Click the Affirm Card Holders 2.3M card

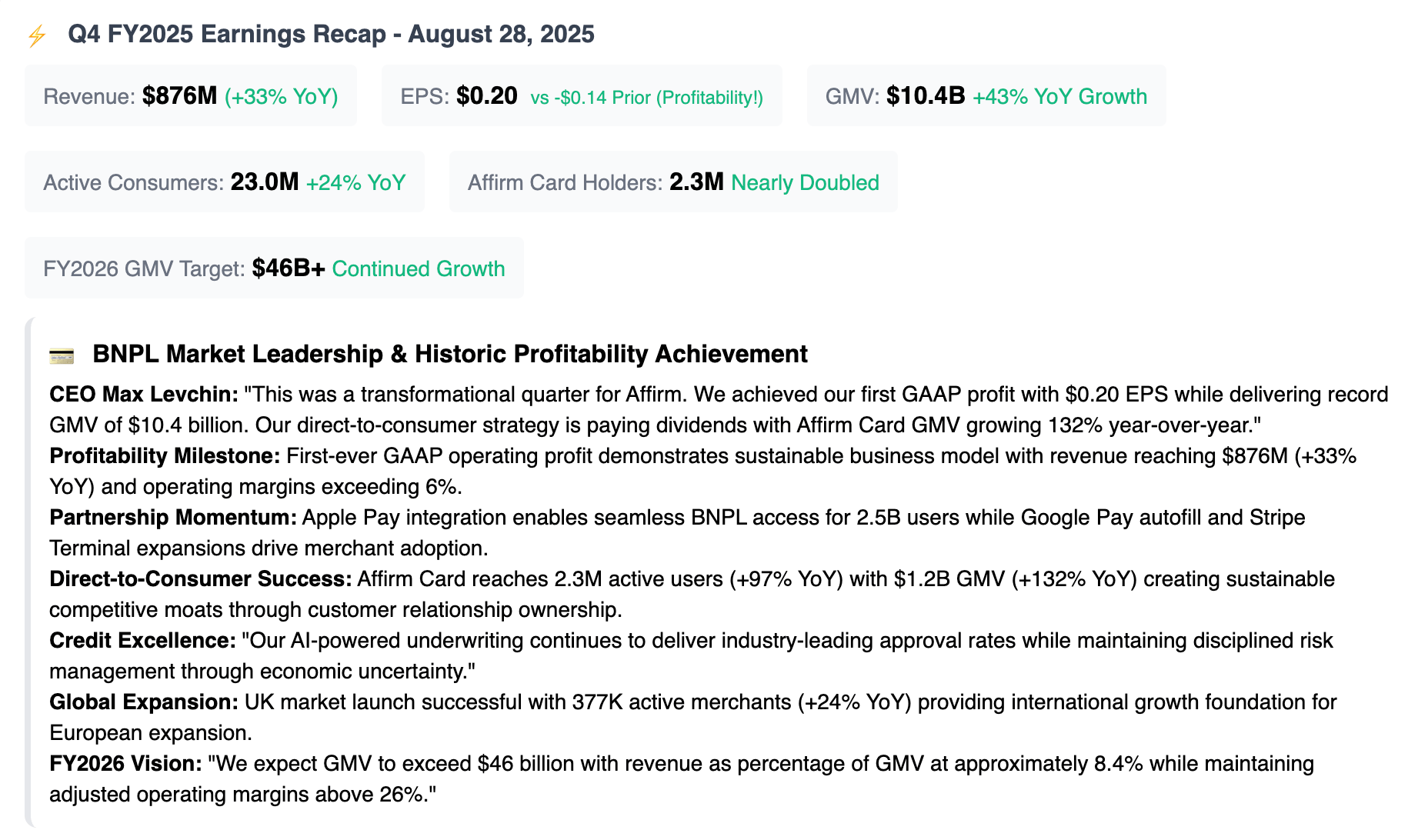pos(673,182)
